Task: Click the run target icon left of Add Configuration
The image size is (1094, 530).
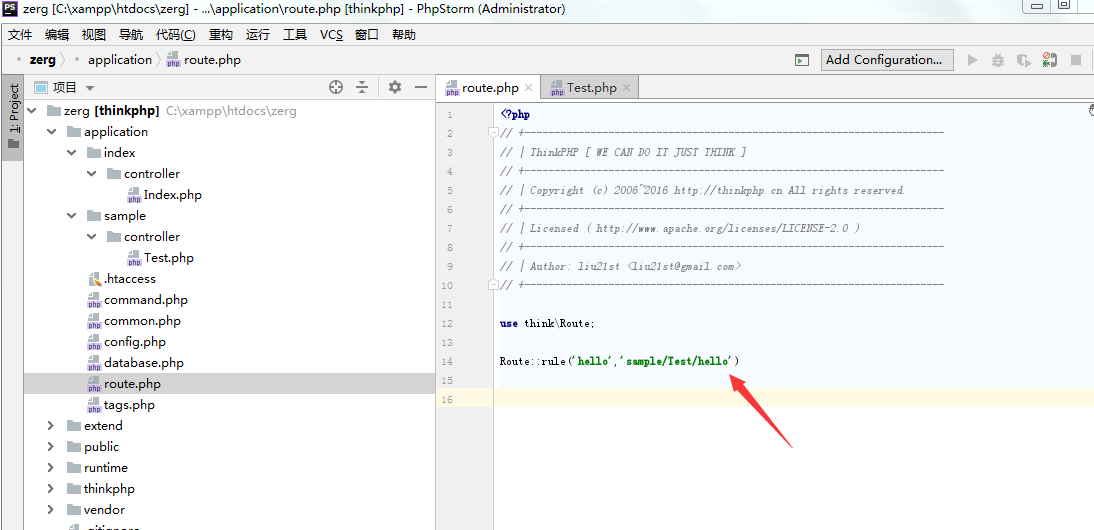Action: click(x=802, y=61)
